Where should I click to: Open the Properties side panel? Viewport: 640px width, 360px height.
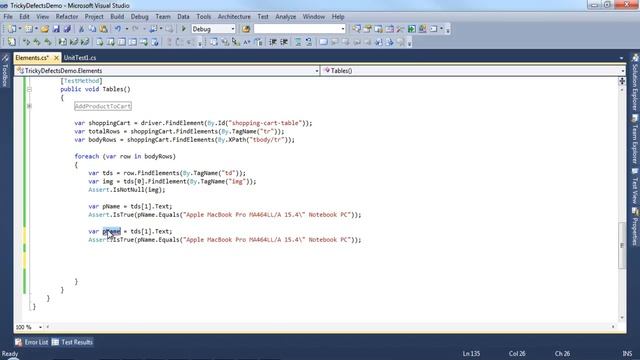[635, 227]
